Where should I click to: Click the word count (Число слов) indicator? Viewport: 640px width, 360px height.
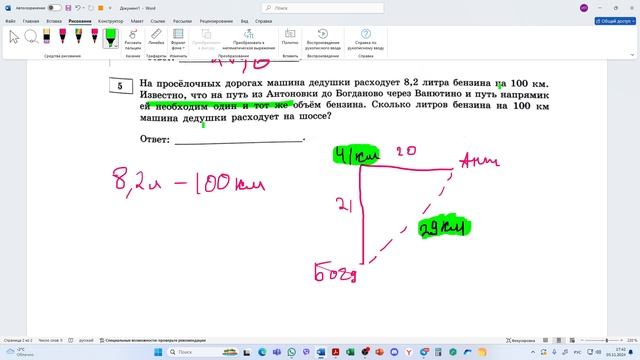click(x=50, y=340)
